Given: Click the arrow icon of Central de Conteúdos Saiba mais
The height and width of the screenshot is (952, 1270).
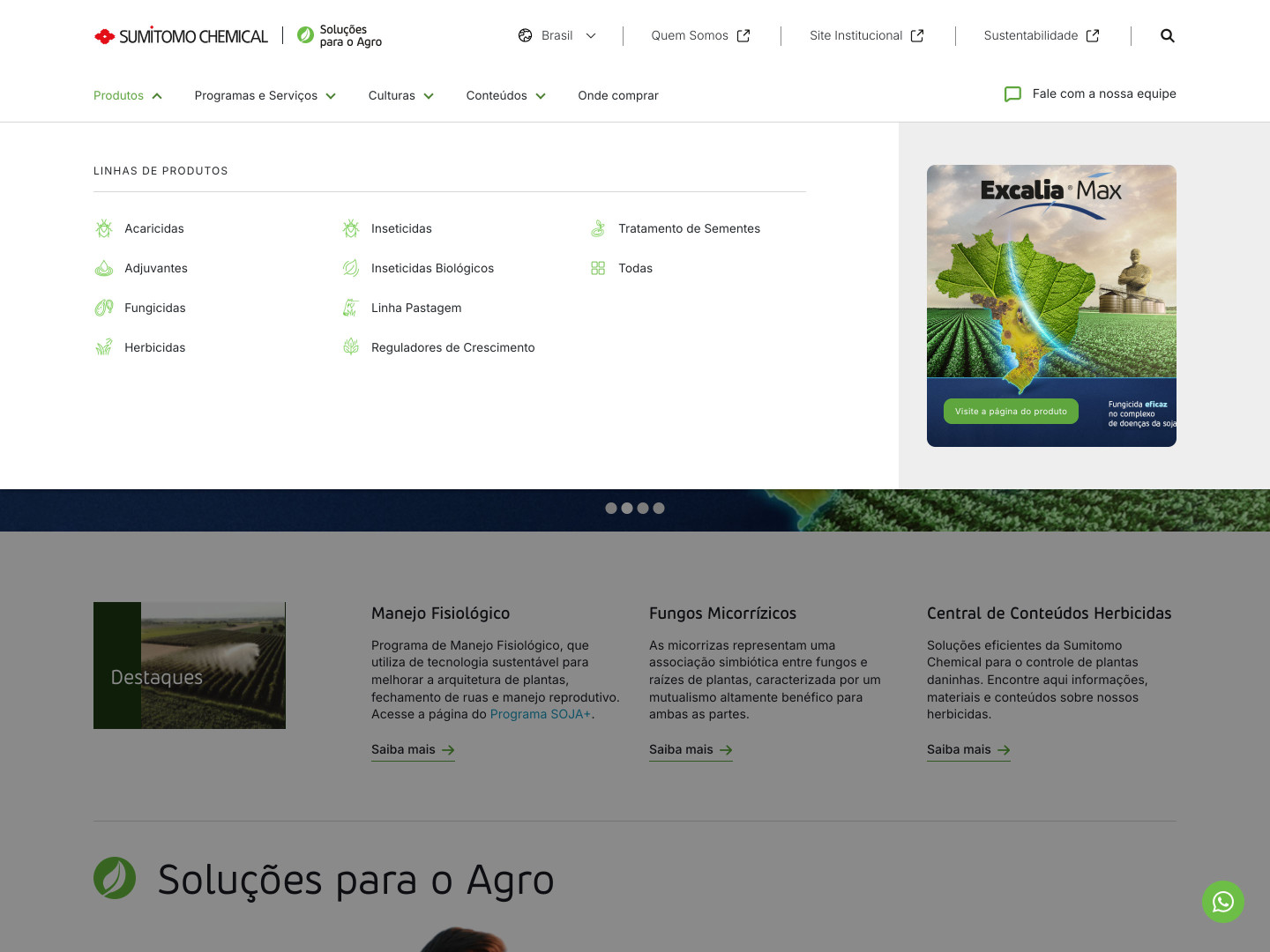Looking at the screenshot, I should [x=1004, y=750].
